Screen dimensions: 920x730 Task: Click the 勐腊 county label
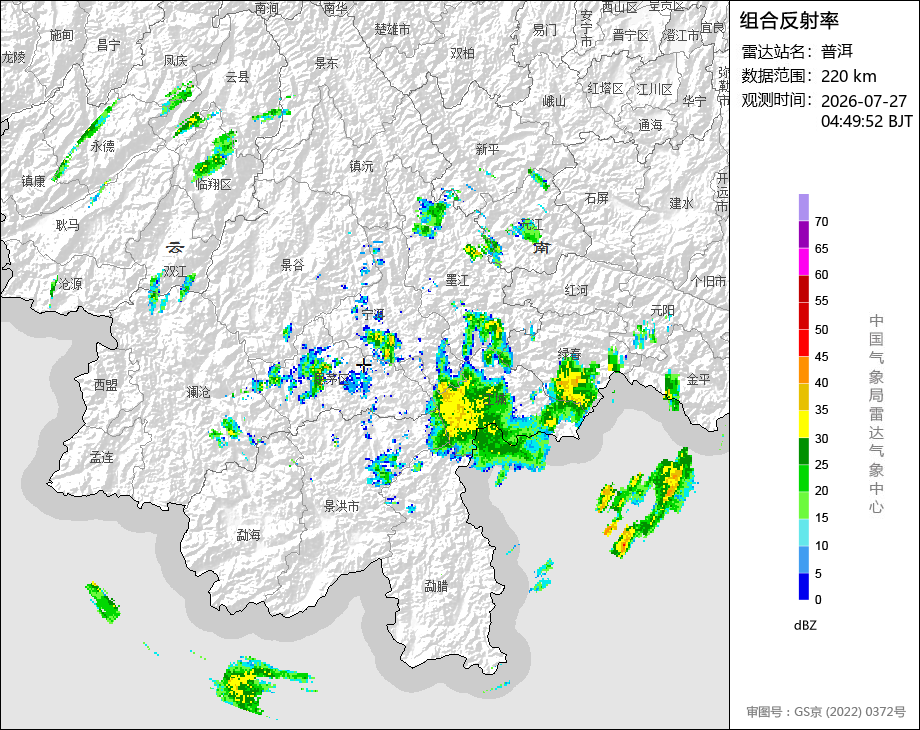pos(436,585)
